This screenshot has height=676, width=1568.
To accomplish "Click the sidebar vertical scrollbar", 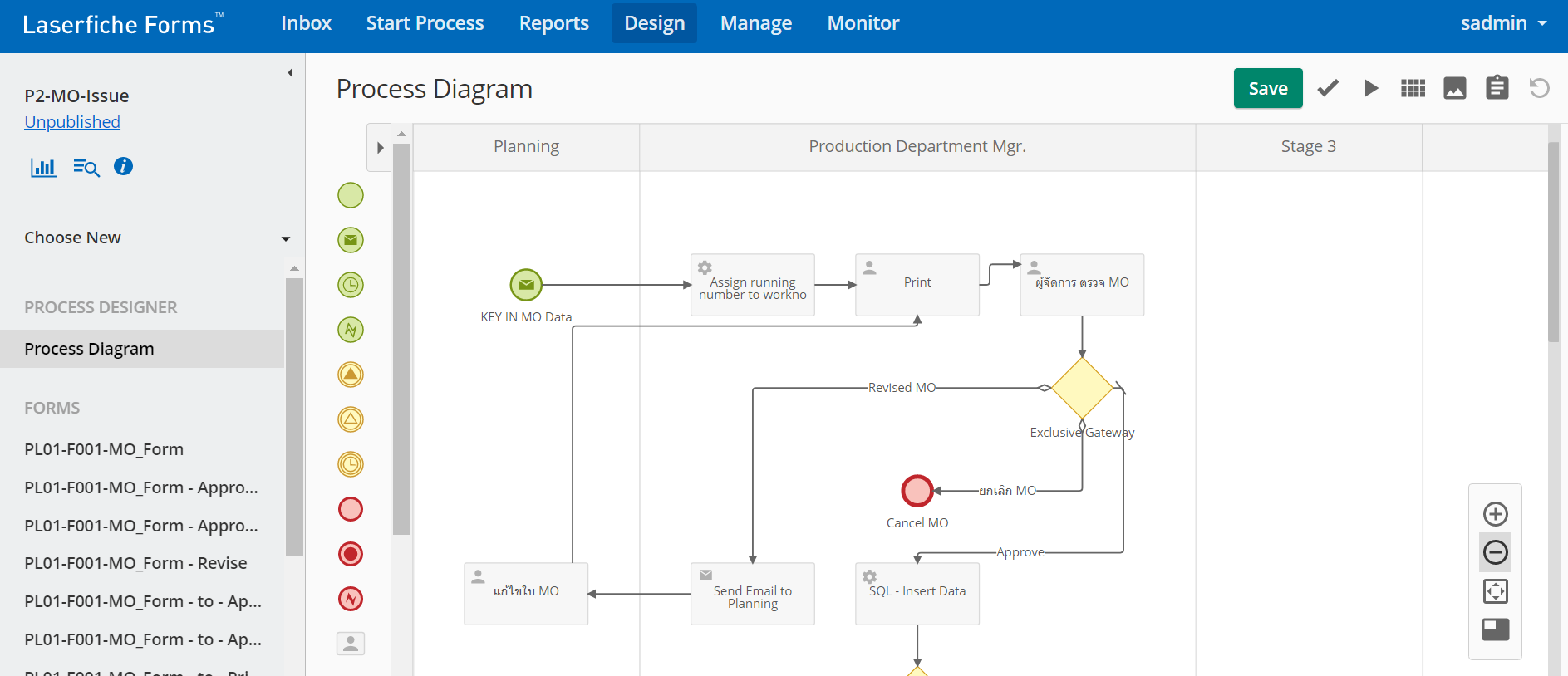I will click(x=294, y=417).
